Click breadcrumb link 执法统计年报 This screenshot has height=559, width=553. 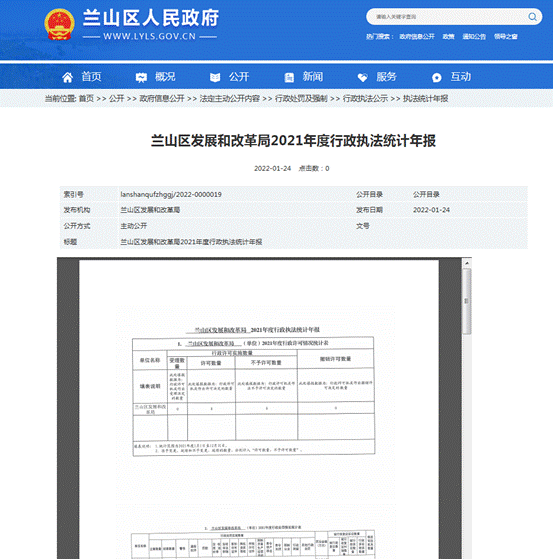click(425, 98)
